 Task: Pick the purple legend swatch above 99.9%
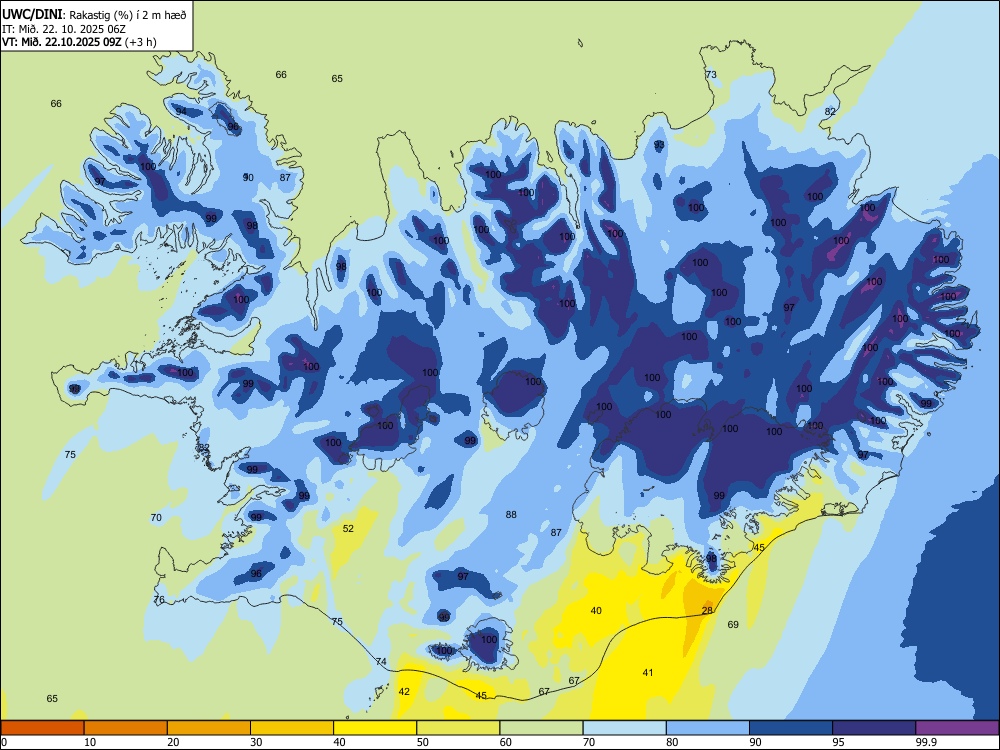click(957, 728)
